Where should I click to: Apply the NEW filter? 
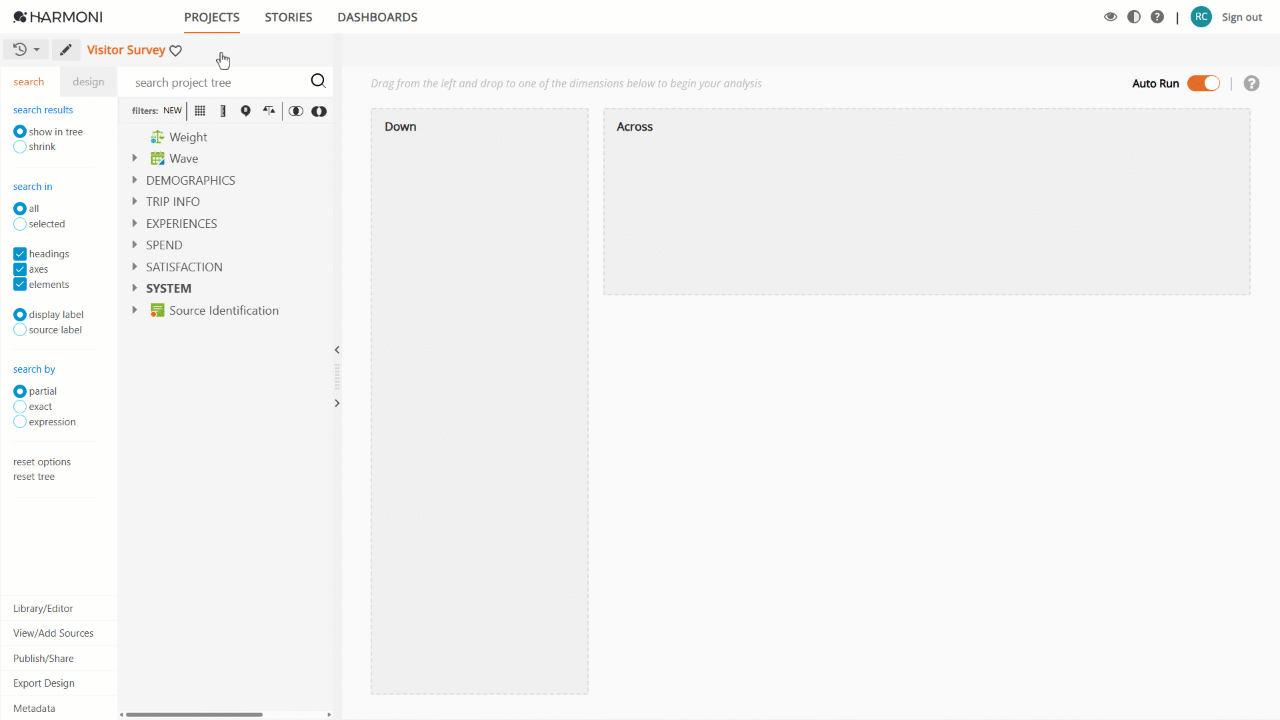pos(173,111)
